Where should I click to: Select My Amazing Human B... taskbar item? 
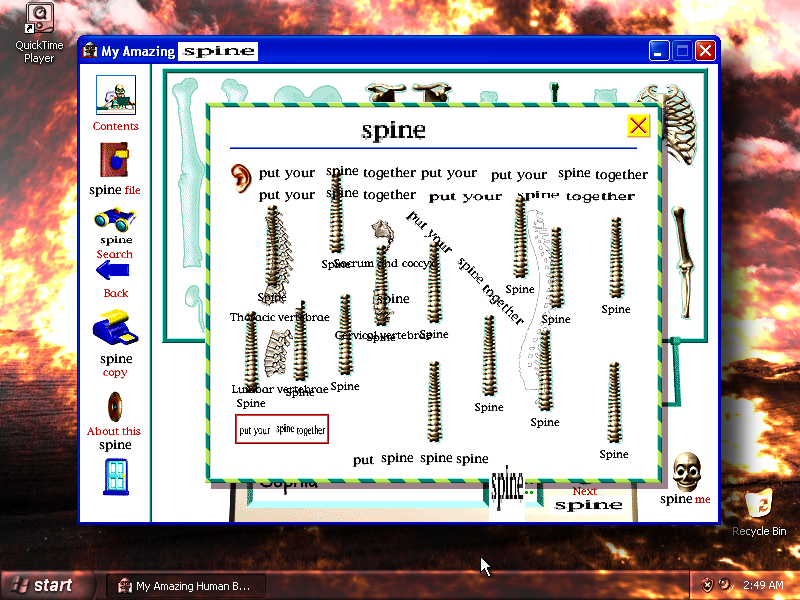(186, 586)
